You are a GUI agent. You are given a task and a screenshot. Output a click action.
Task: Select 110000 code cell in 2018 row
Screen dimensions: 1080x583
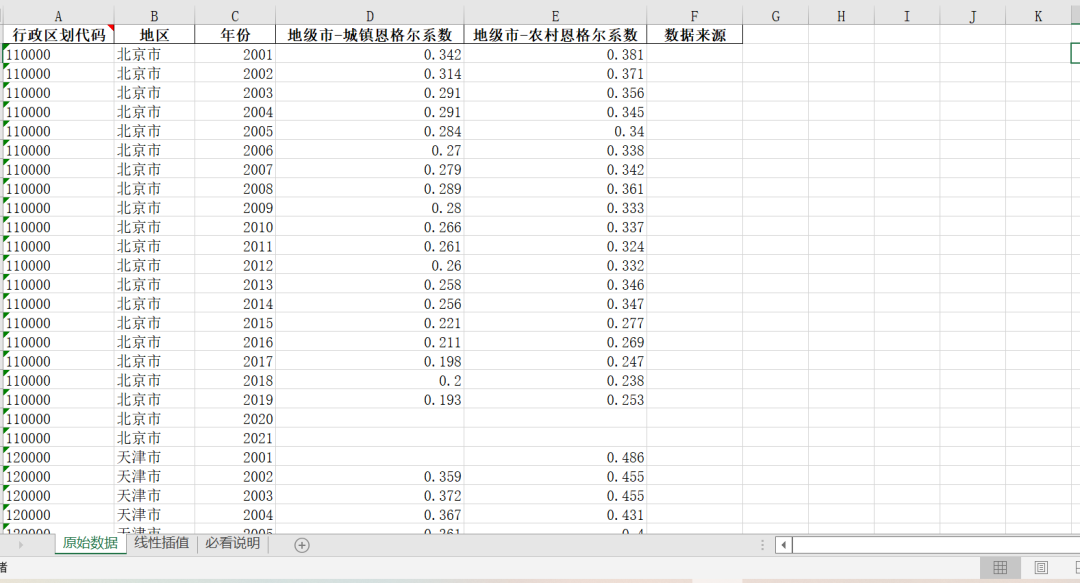point(58,381)
